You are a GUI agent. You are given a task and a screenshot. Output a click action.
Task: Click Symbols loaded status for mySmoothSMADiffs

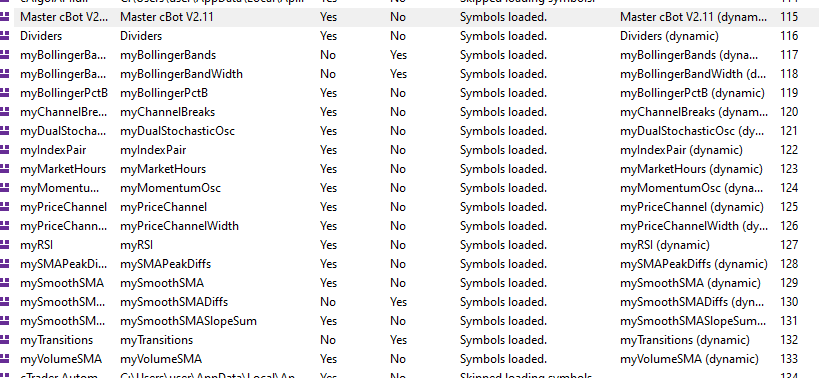point(503,302)
